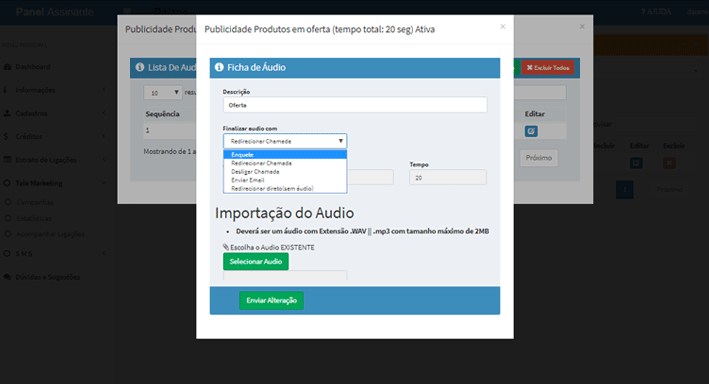Open Acompanhar Ligações submenu item
Screen dimensions: 709x384
coord(50,234)
